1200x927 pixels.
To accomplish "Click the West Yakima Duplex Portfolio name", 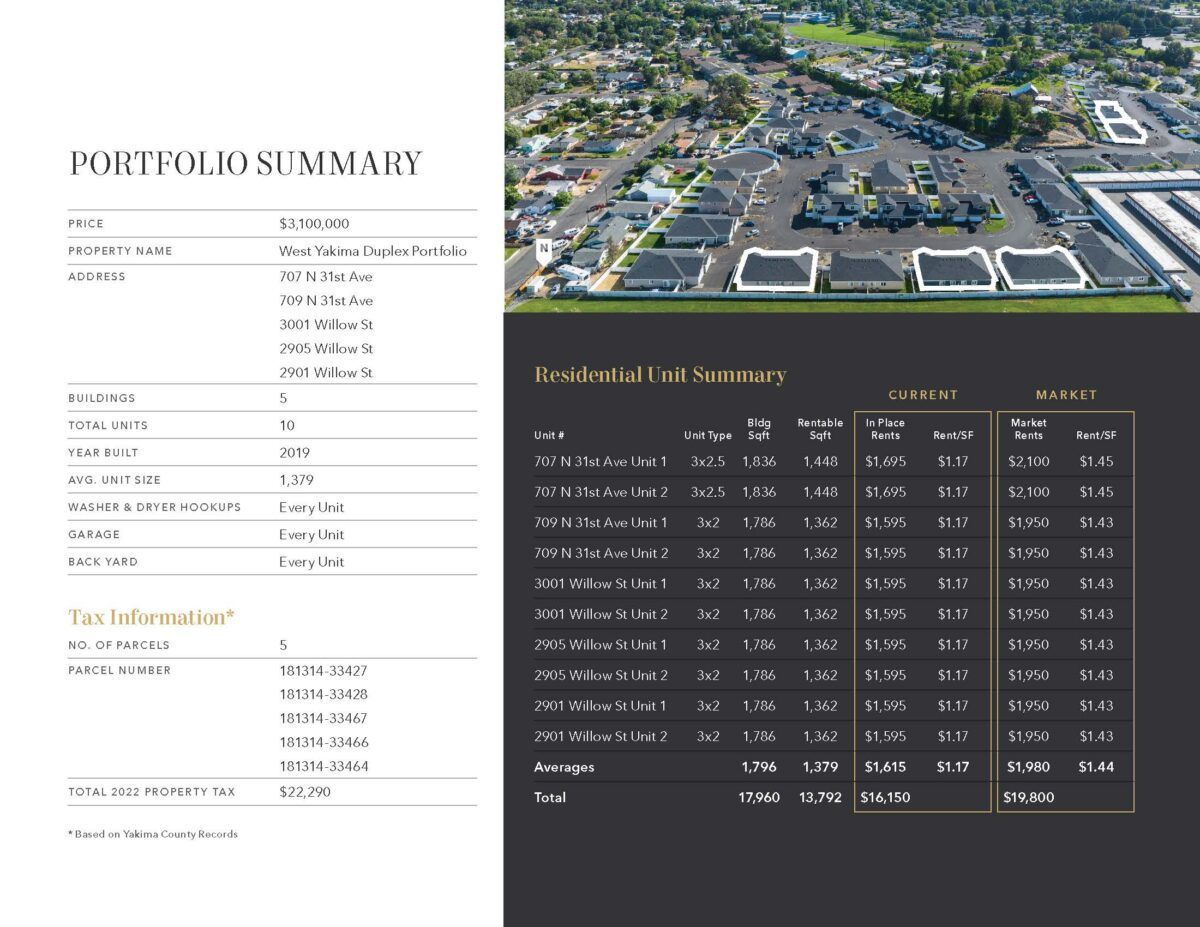I will (x=372, y=251).
